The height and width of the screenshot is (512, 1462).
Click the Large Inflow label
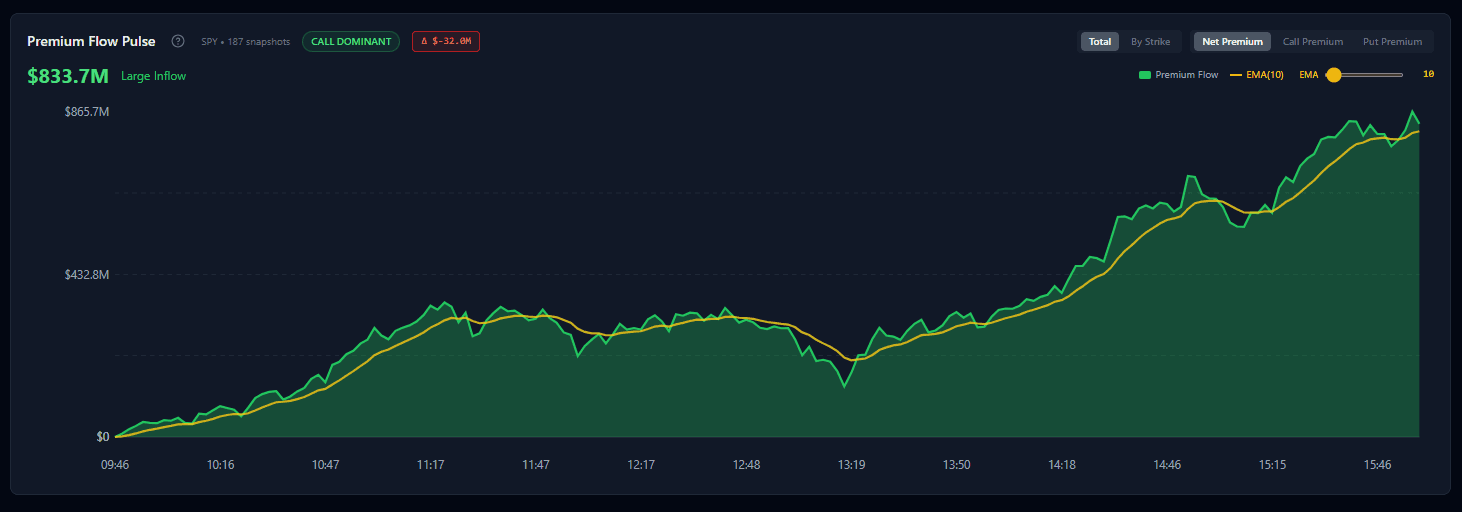point(154,76)
